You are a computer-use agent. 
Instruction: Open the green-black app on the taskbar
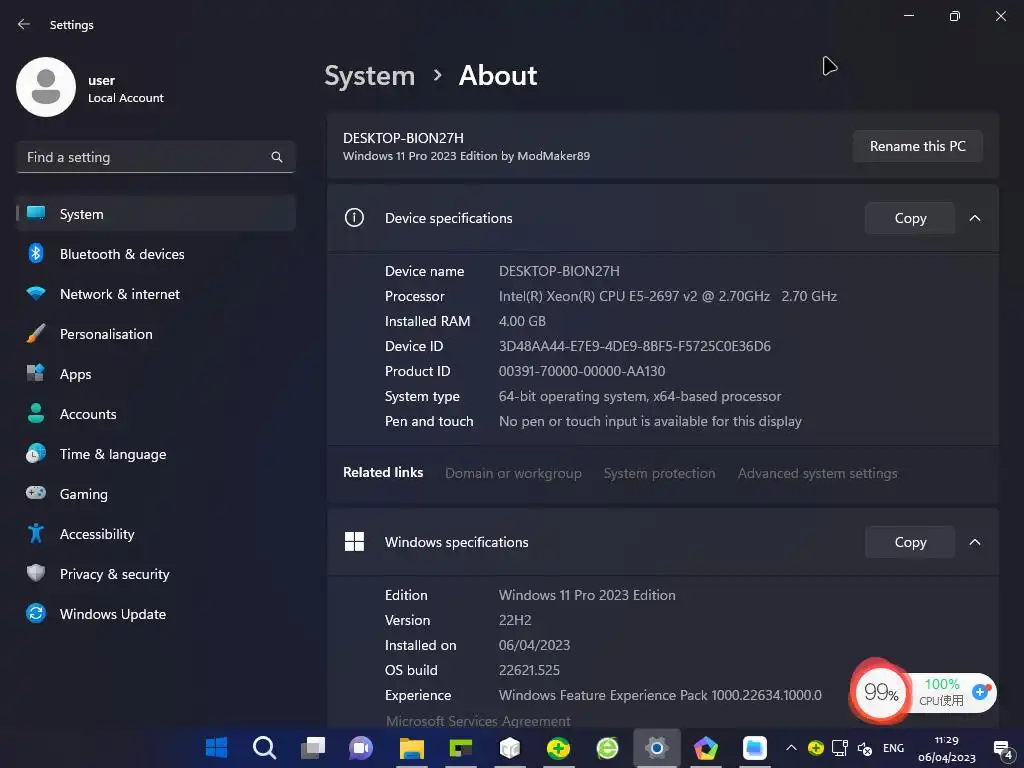461,748
